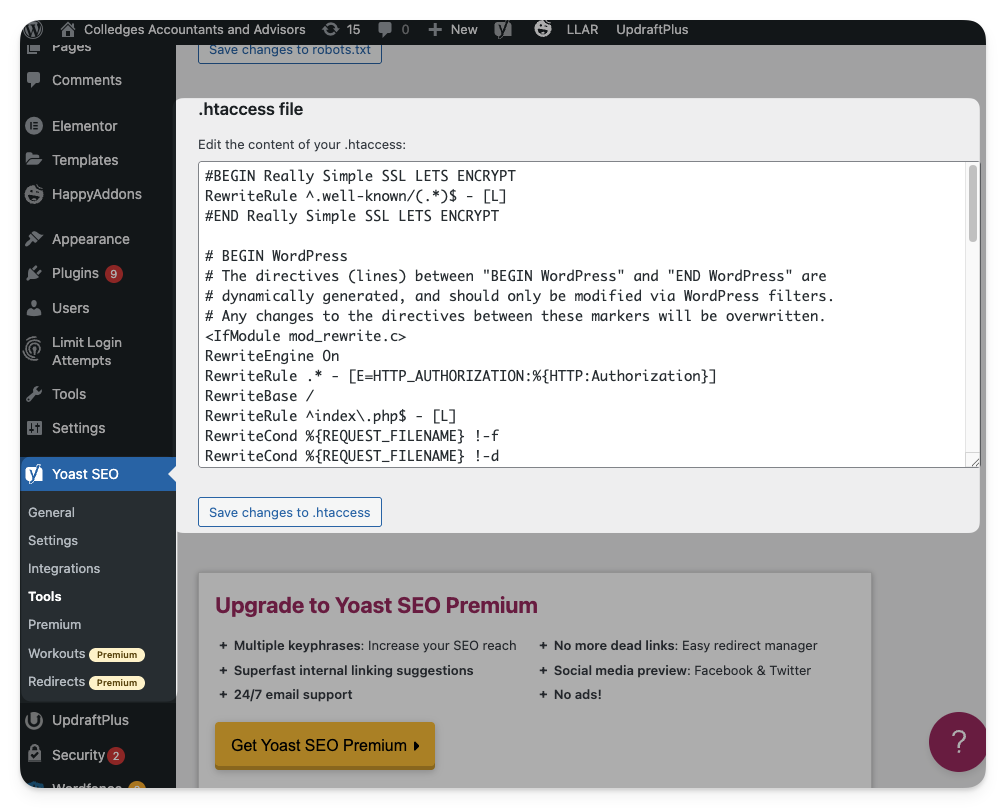Open the Colledges Accountants and Advisors site menu

pos(195,29)
